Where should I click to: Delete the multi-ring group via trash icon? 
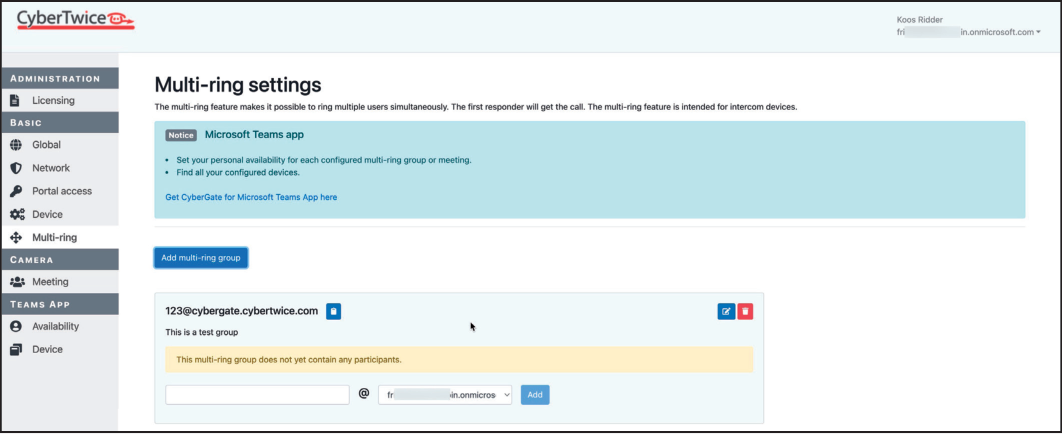(x=745, y=311)
